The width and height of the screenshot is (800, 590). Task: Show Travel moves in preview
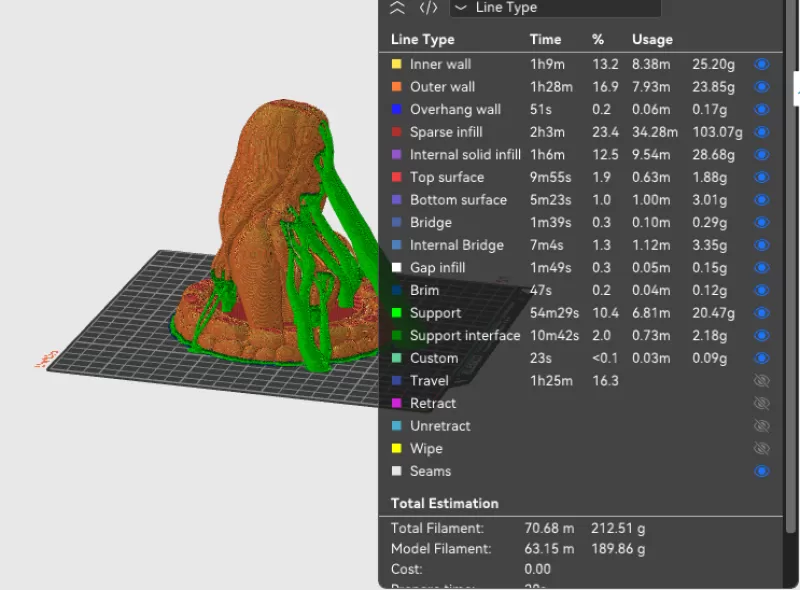(762, 381)
